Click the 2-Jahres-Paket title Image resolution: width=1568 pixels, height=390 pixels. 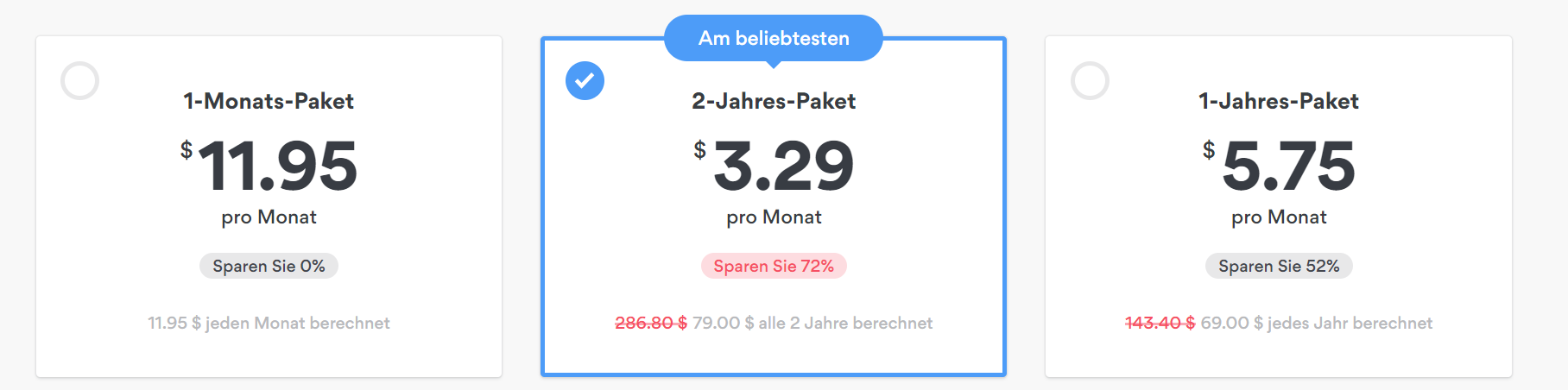pyautogui.click(x=774, y=102)
